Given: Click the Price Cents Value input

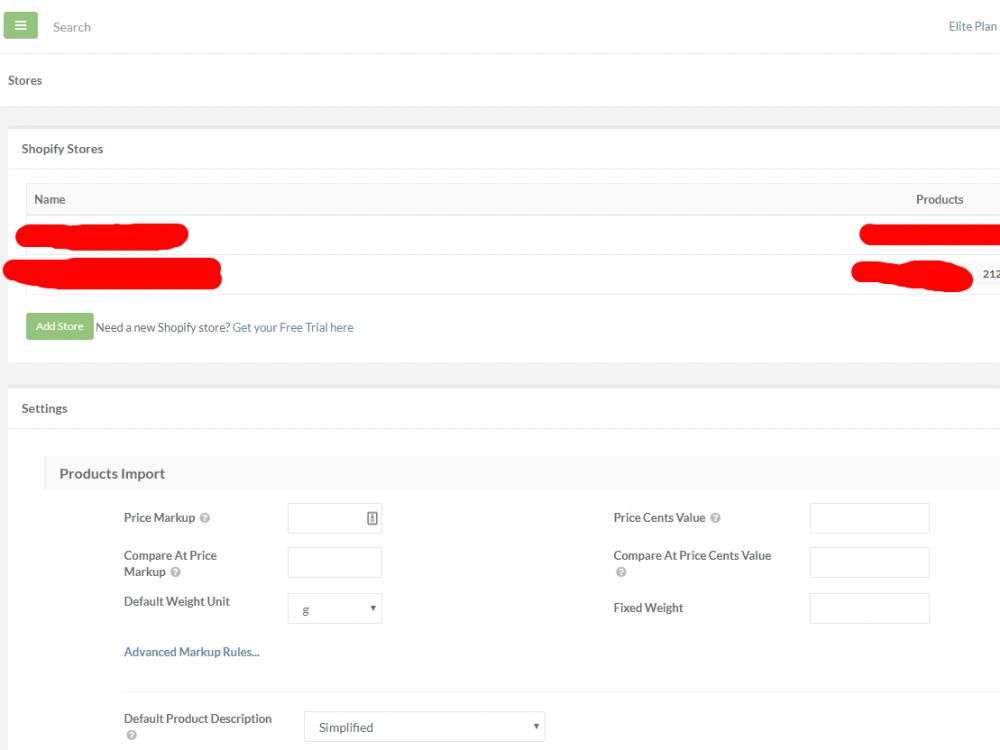Looking at the screenshot, I should click(869, 518).
